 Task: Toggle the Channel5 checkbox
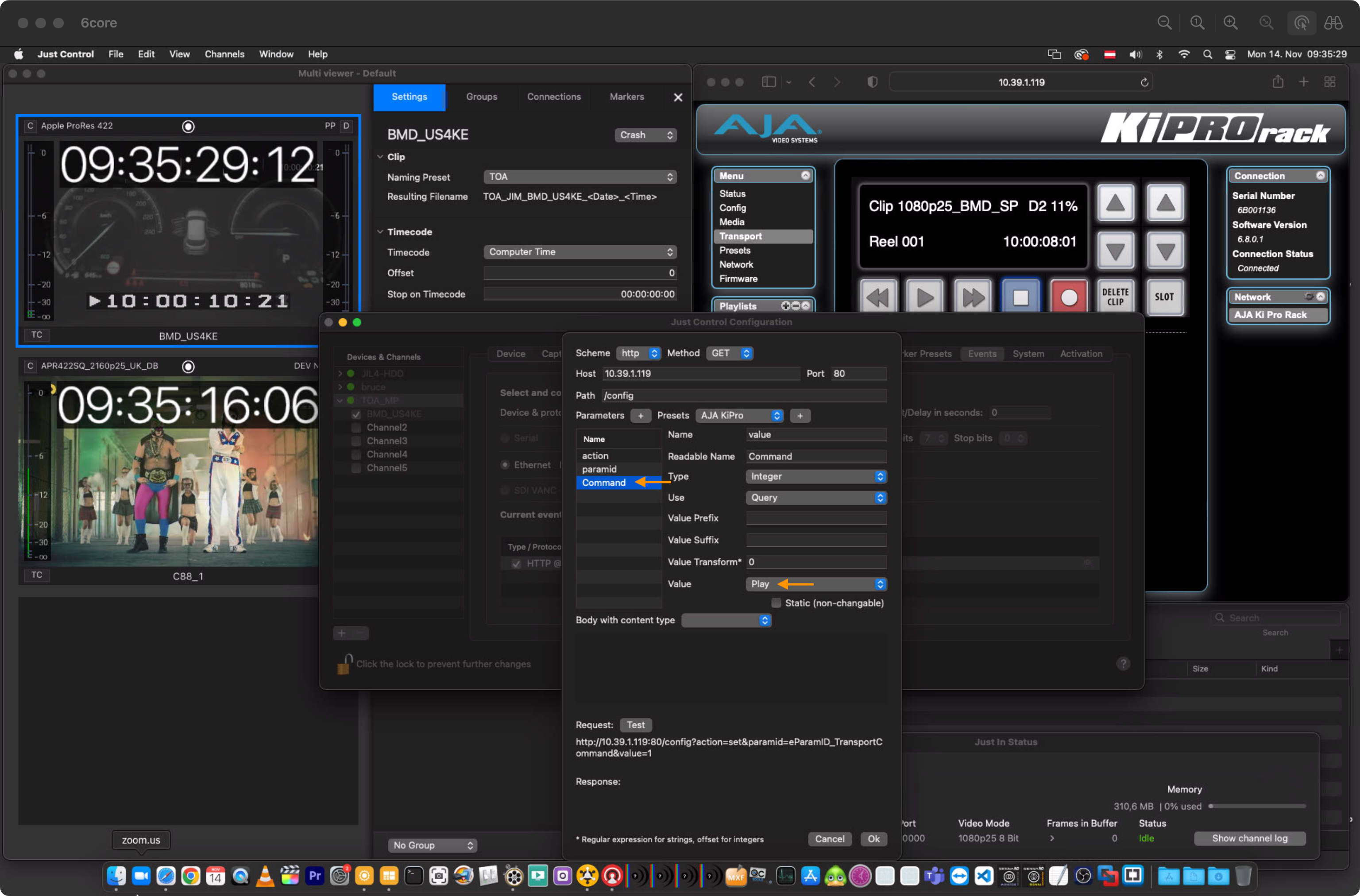click(x=356, y=468)
